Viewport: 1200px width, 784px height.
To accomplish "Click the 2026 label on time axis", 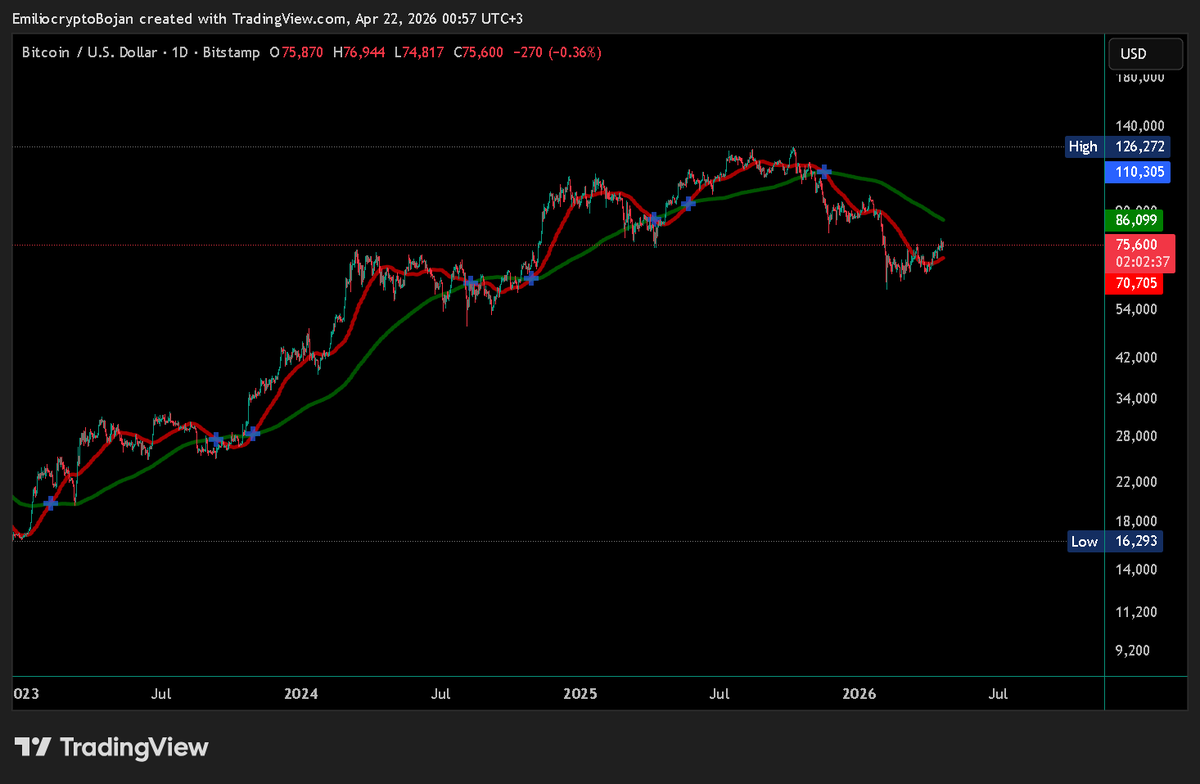I will click(859, 693).
